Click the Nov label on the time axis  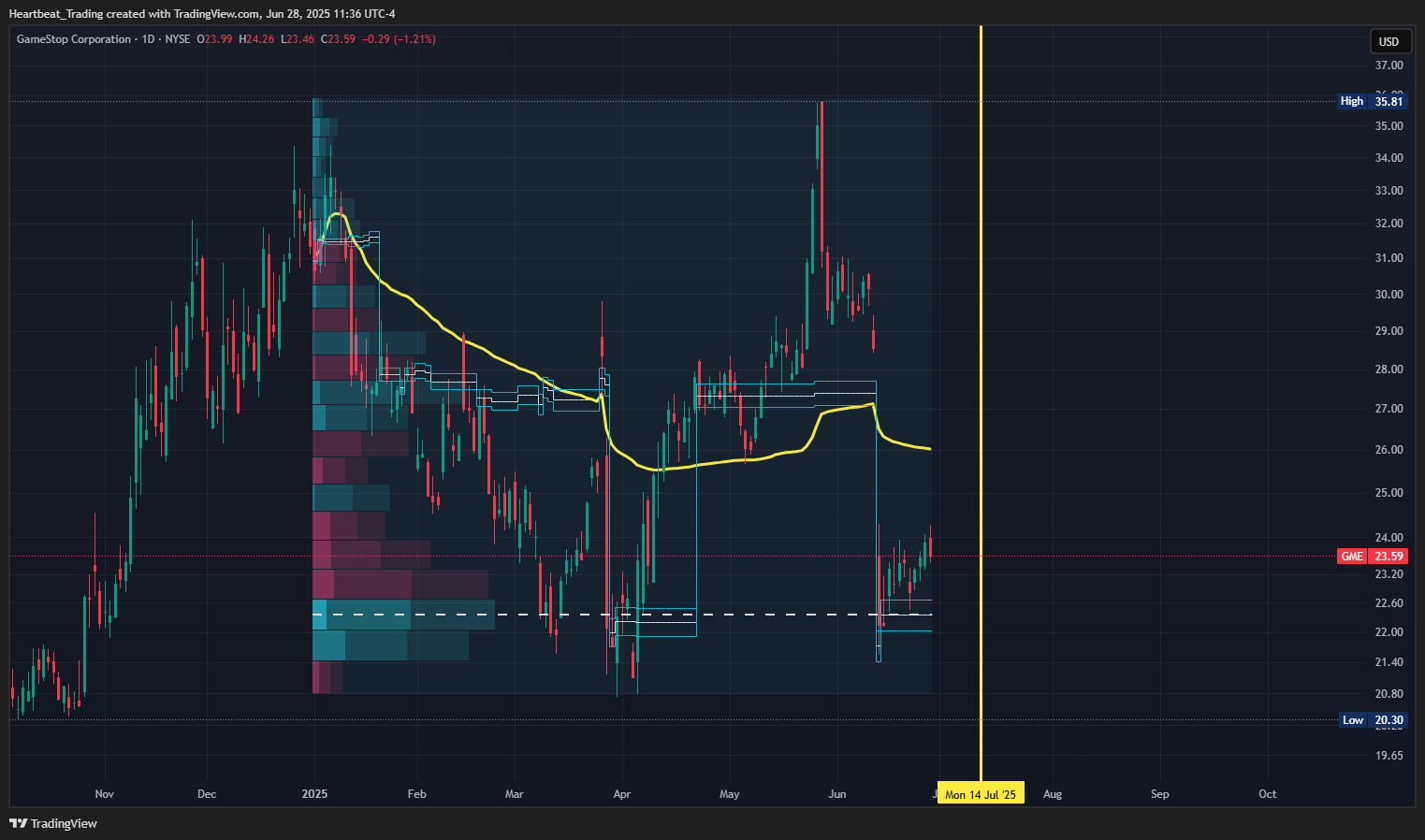coord(104,794)
